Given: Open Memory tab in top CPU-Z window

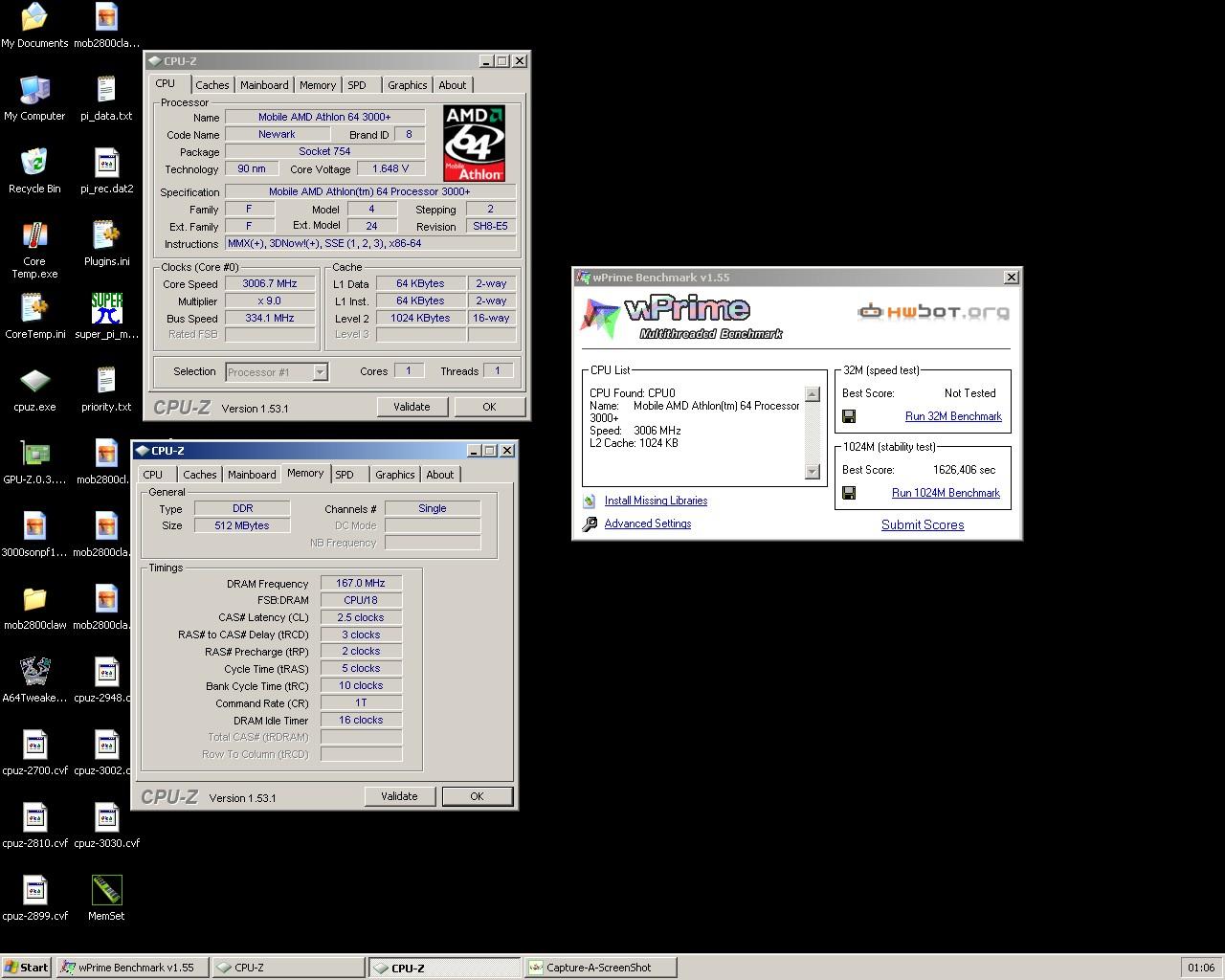Looking at the screenshot, I should click(x=318, y=85).
